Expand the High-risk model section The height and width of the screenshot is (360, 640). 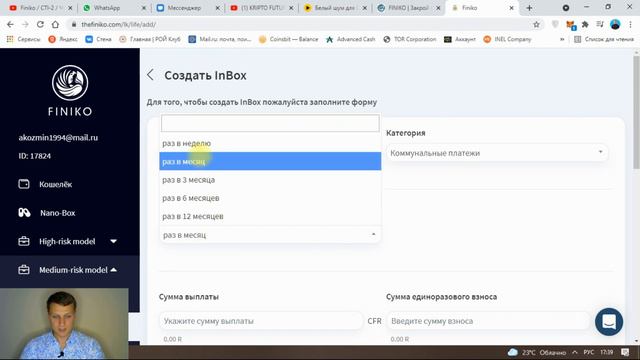click(67, 241)
